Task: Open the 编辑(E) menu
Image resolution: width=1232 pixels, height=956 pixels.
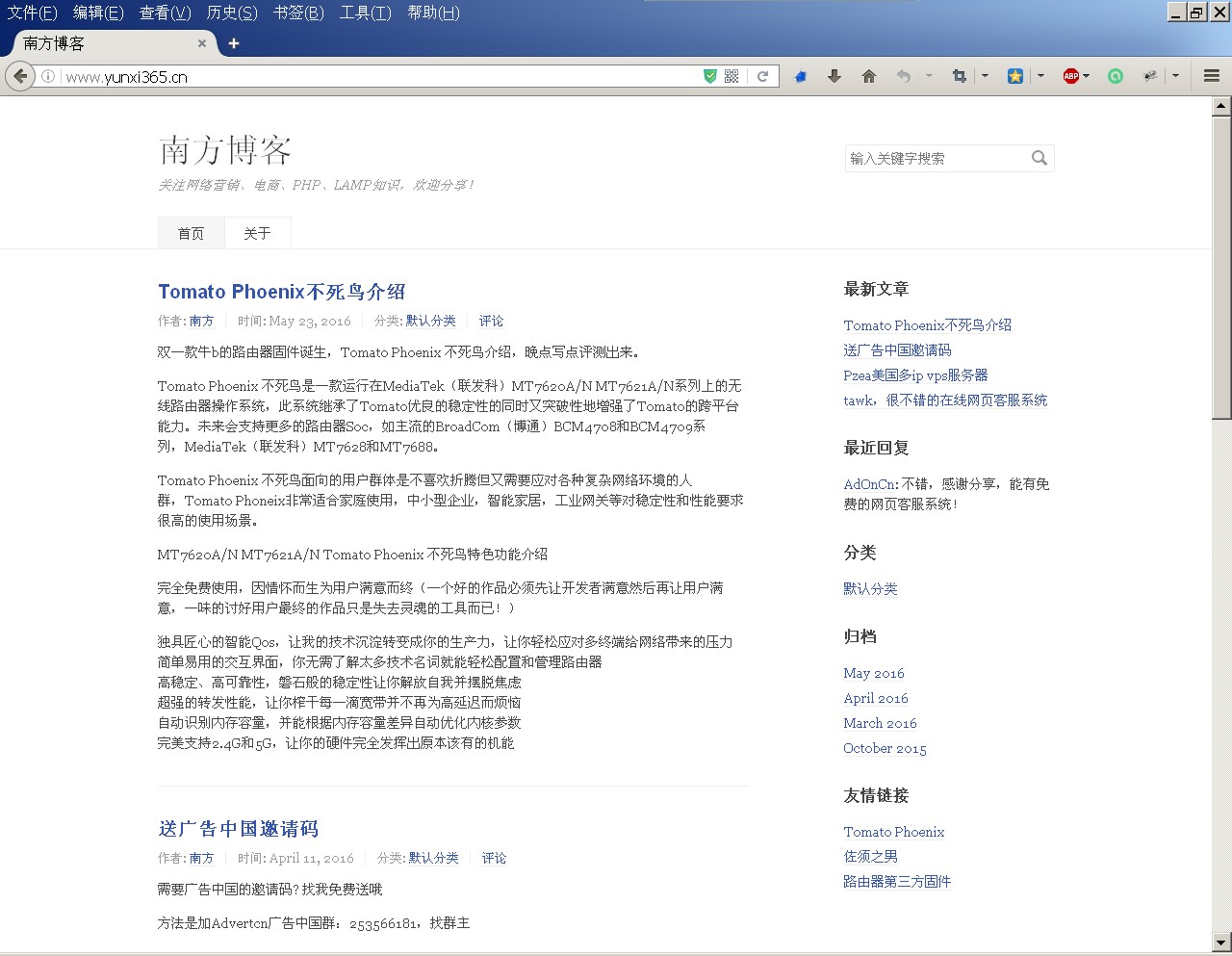Action: click(x=98, y=13)
